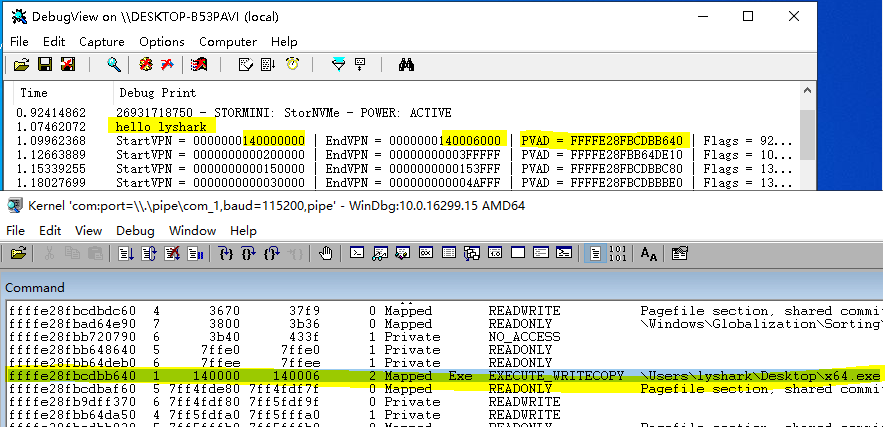This screenshot has width=885, height=427.
Task: Open Font settings with AA icon
Action: (649, 253)
